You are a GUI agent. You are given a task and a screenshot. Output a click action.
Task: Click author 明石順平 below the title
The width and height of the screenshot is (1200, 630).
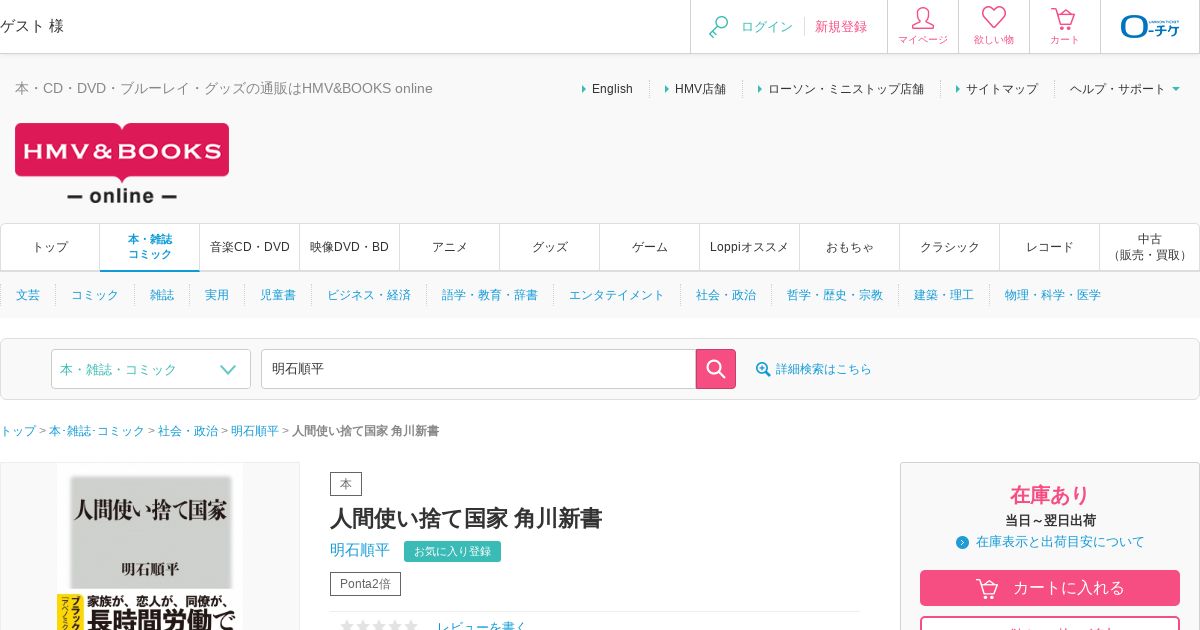click(360, 550)
